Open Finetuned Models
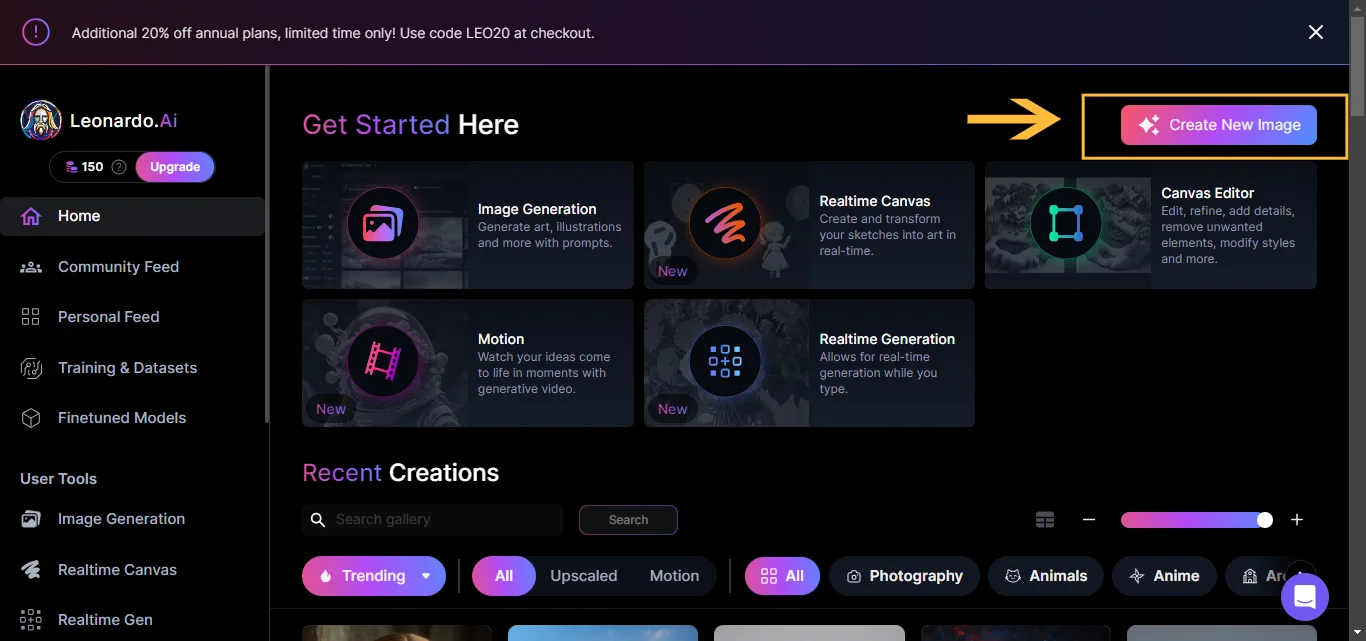Screen dimensions: 1366x641 click(121, 417)
